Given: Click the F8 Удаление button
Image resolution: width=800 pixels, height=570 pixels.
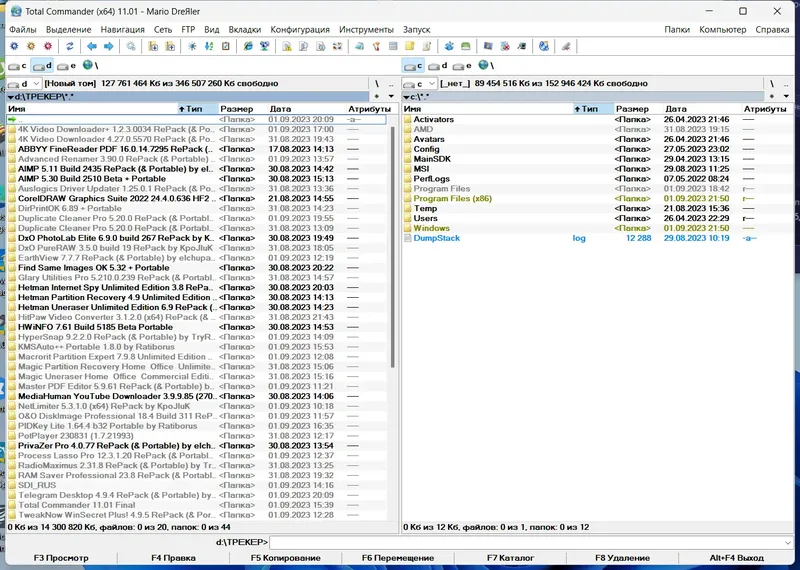Looking at the screenshot, I should (622, 558).
